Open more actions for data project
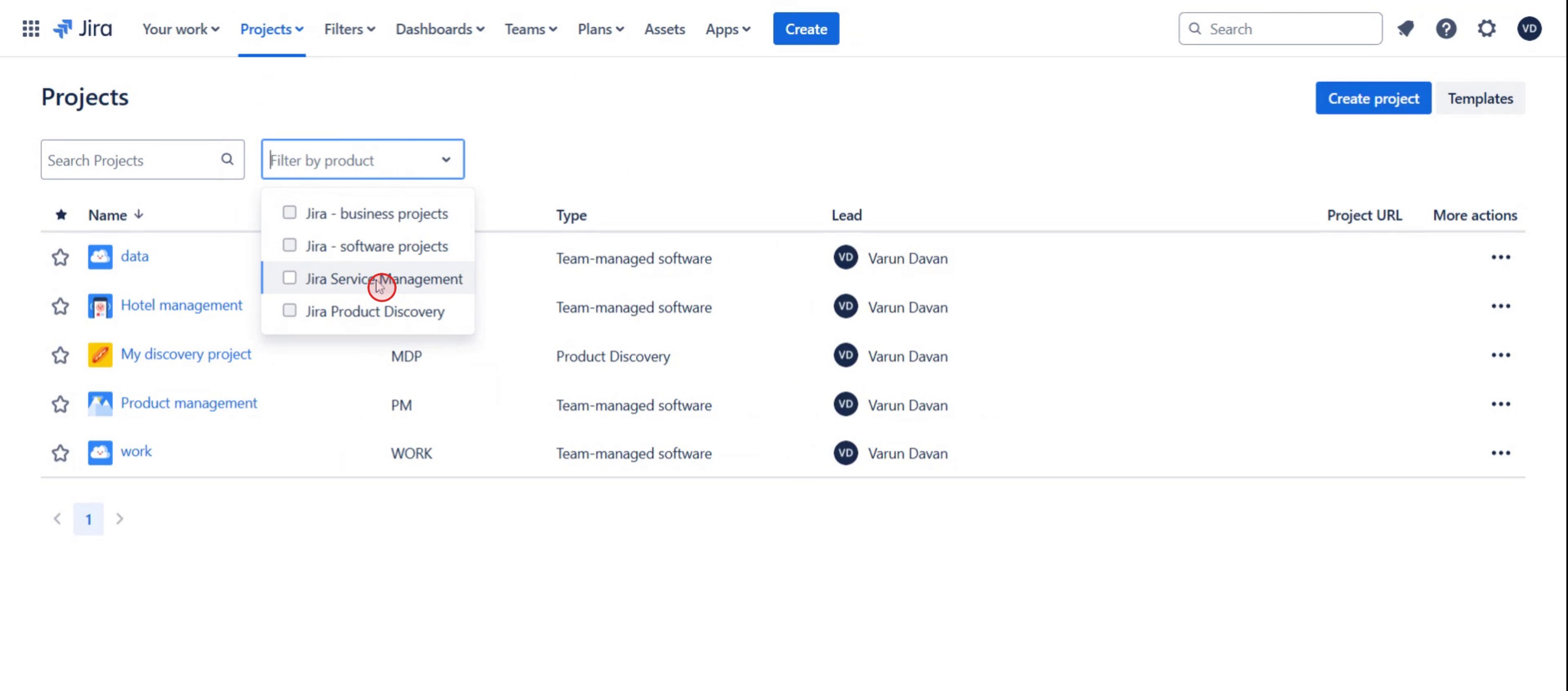1568x691 pixels. pyautogui.click(x=1500, y=258)
